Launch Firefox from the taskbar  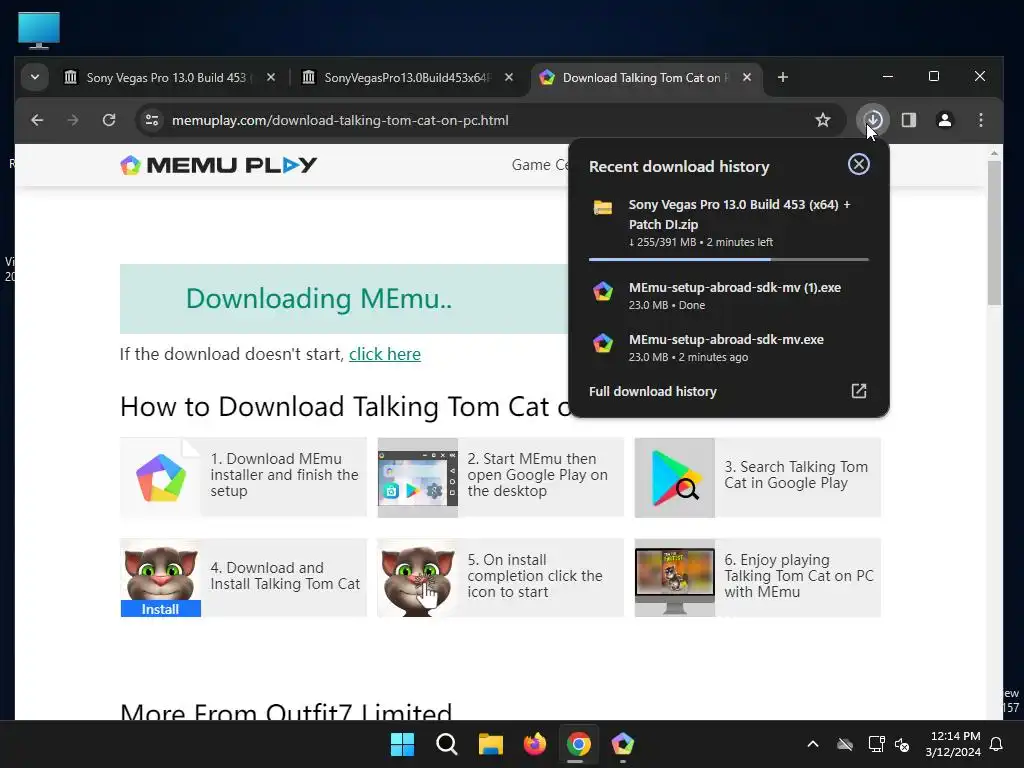pyautogui.click(x=535, y=744)
